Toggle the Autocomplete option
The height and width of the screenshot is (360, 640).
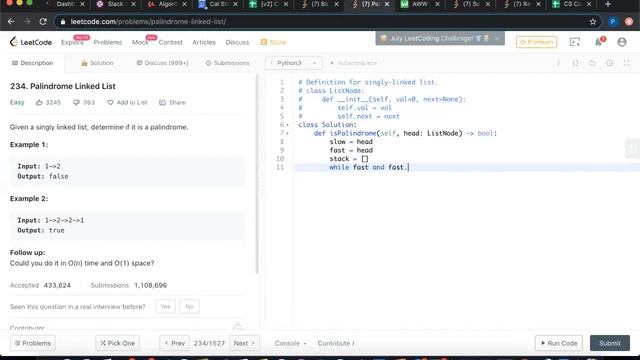point(353,63)
